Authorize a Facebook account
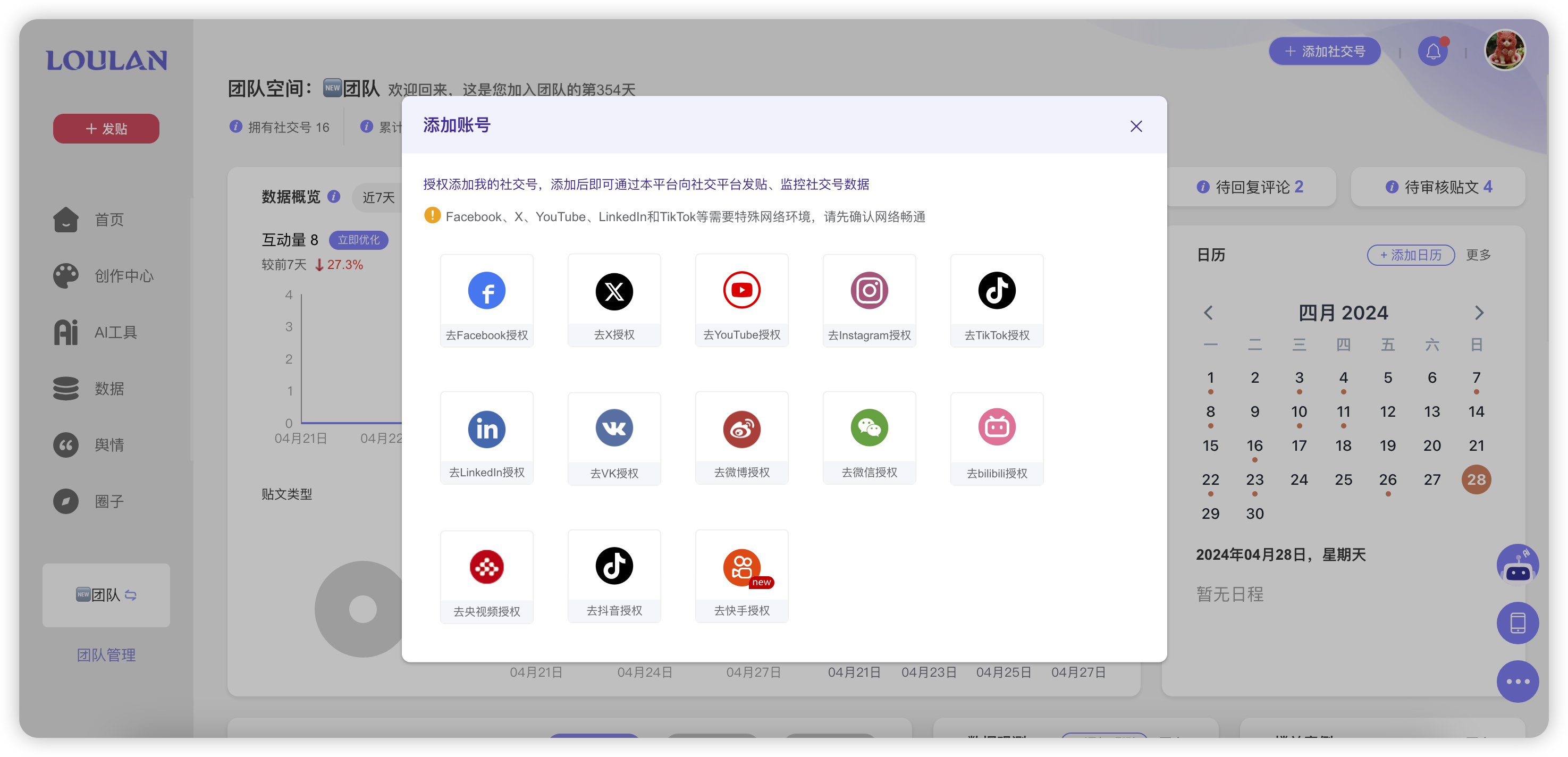Screen dimensions: 1568x757 pyautogui.click(x=486, y=301)
